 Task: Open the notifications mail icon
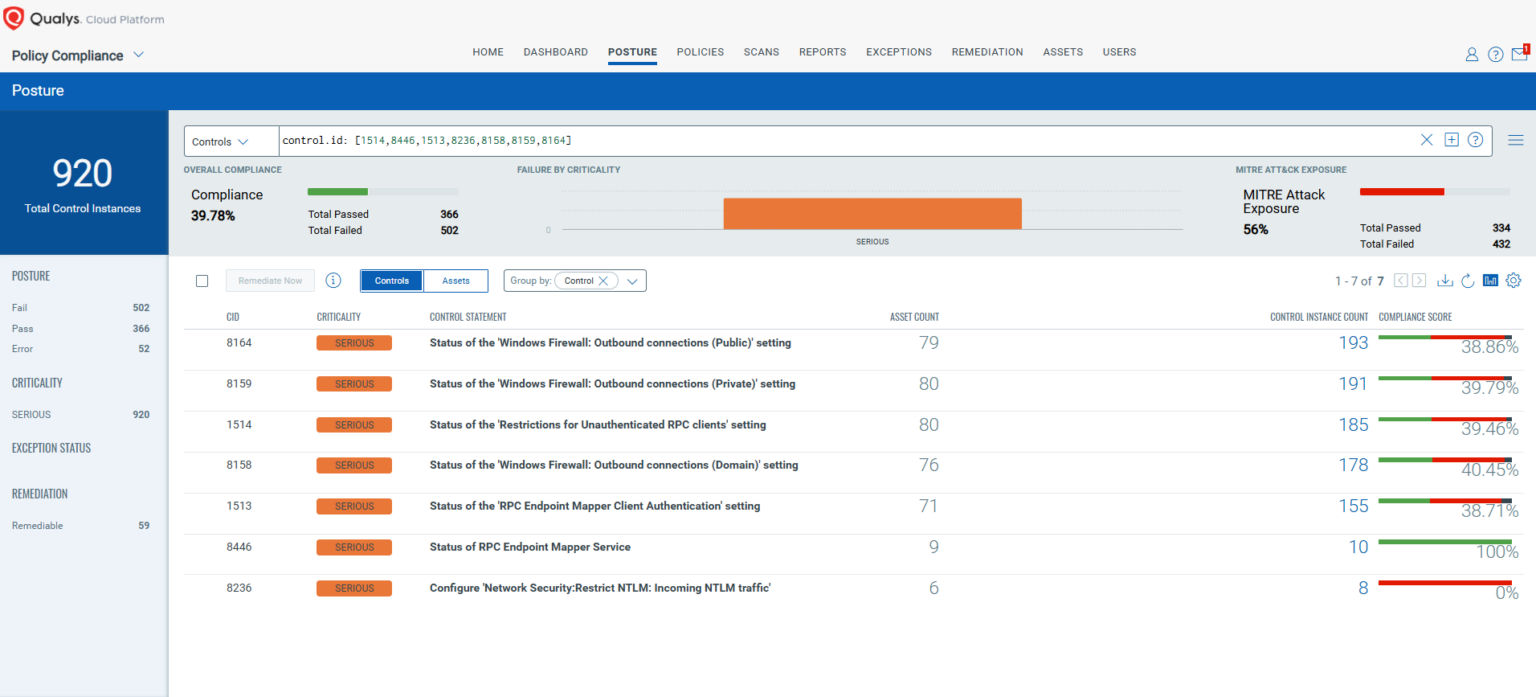1519,55
